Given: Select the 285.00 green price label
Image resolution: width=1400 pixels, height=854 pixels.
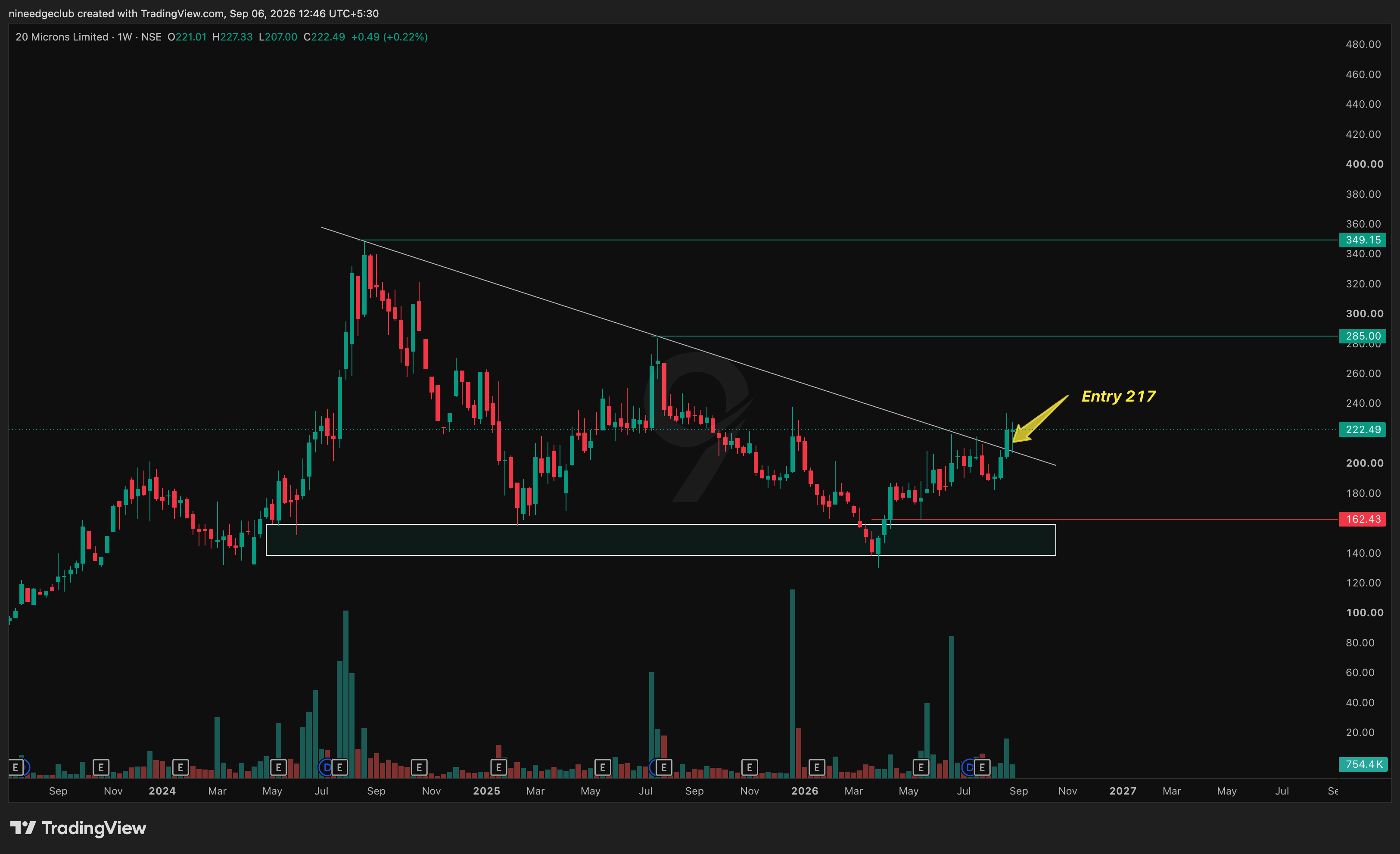Looking at the screenshot, I should [1363, 336].
